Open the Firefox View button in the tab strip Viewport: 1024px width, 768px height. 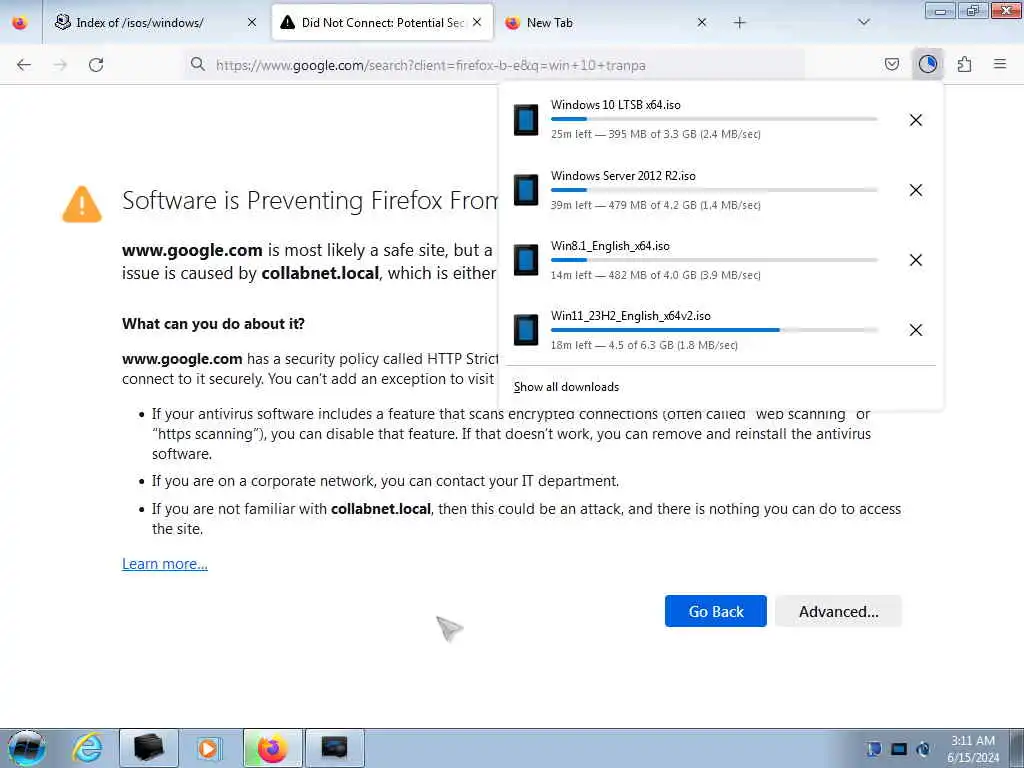pyautogui.click(x=20, y=22)
